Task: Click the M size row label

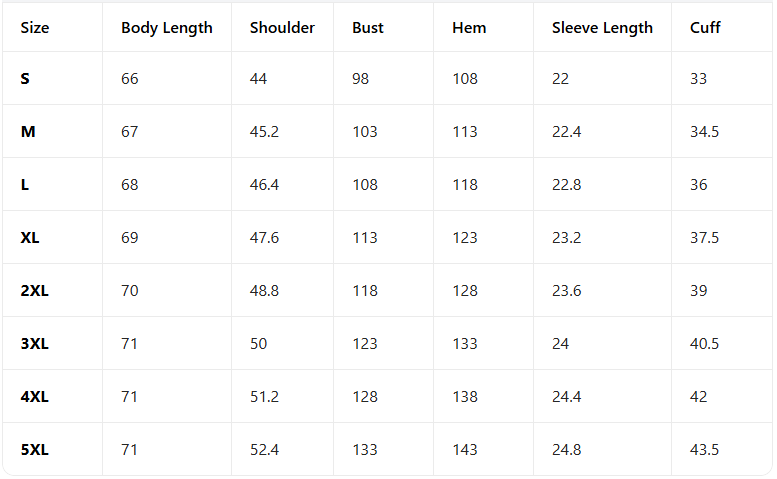Action: point(28,132)
